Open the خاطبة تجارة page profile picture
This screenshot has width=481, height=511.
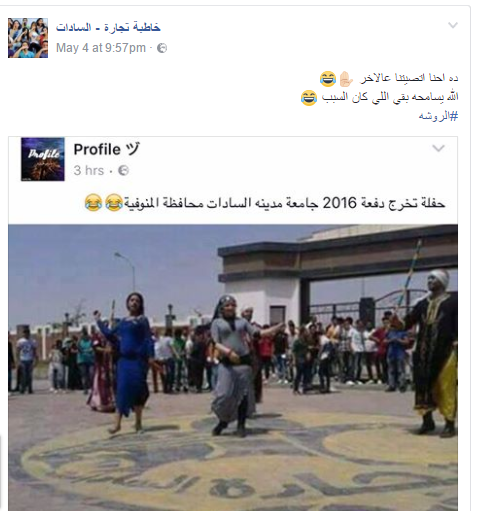28,38
